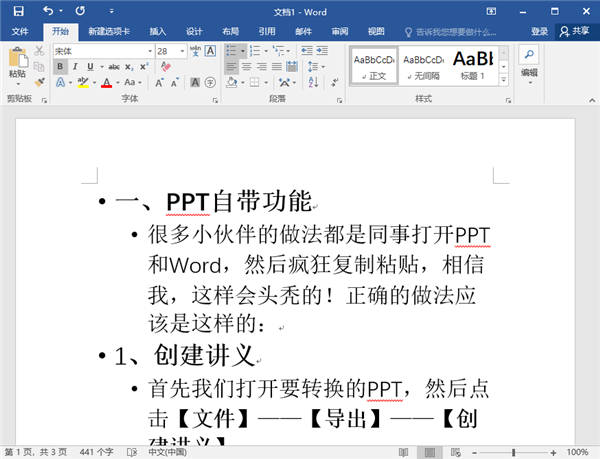Toggle subscript formatting
This screenshot has width=600, height=459.
[129, 67]
